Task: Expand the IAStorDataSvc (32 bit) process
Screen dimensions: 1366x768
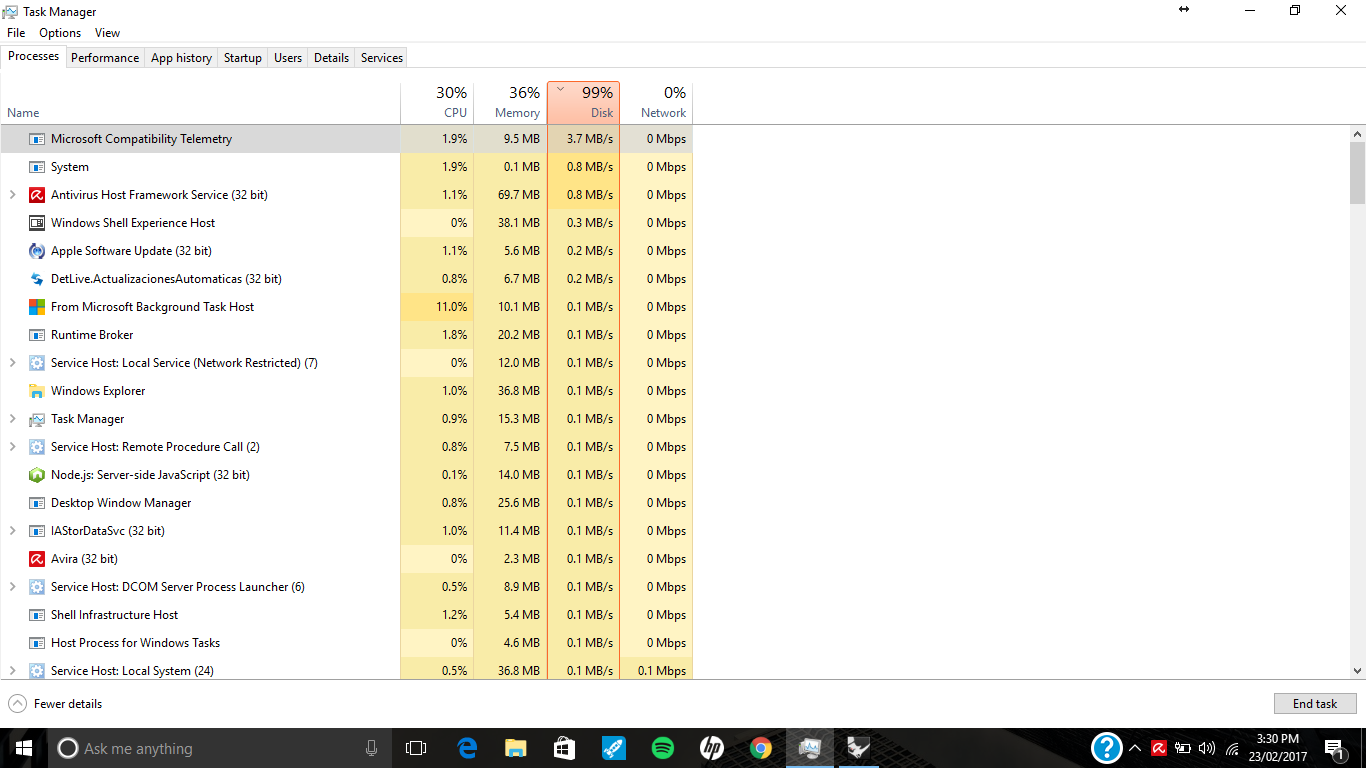Action: (x=12, y=531)
